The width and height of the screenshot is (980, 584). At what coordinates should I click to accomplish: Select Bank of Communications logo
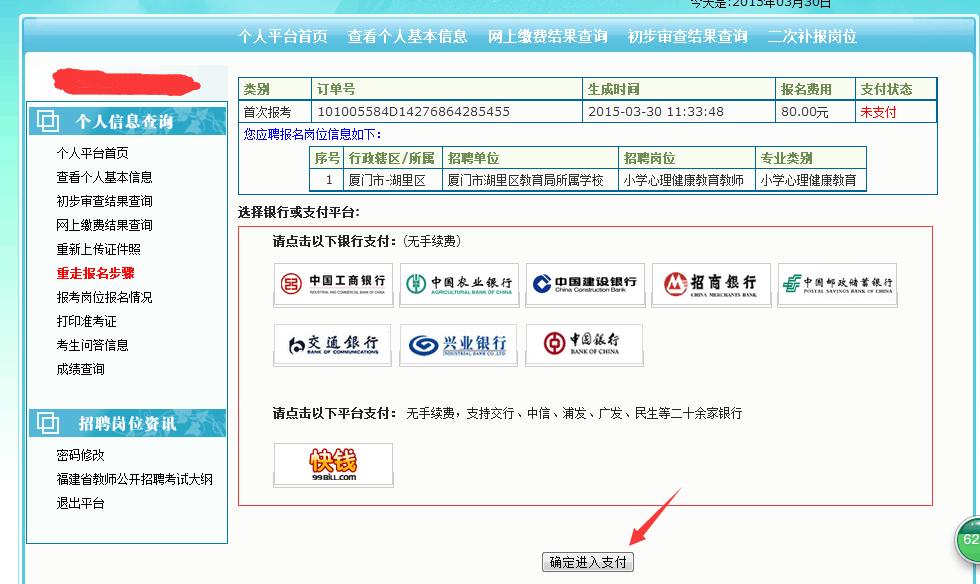click(333, 345)
